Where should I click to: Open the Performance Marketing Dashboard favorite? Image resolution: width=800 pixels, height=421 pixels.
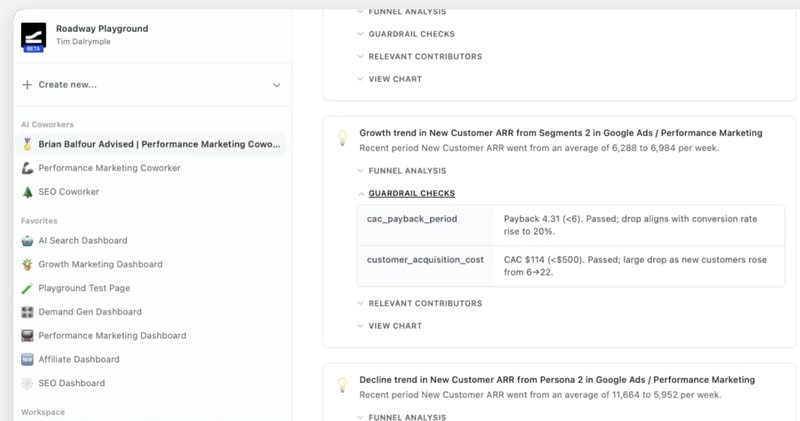pos(112,336)
